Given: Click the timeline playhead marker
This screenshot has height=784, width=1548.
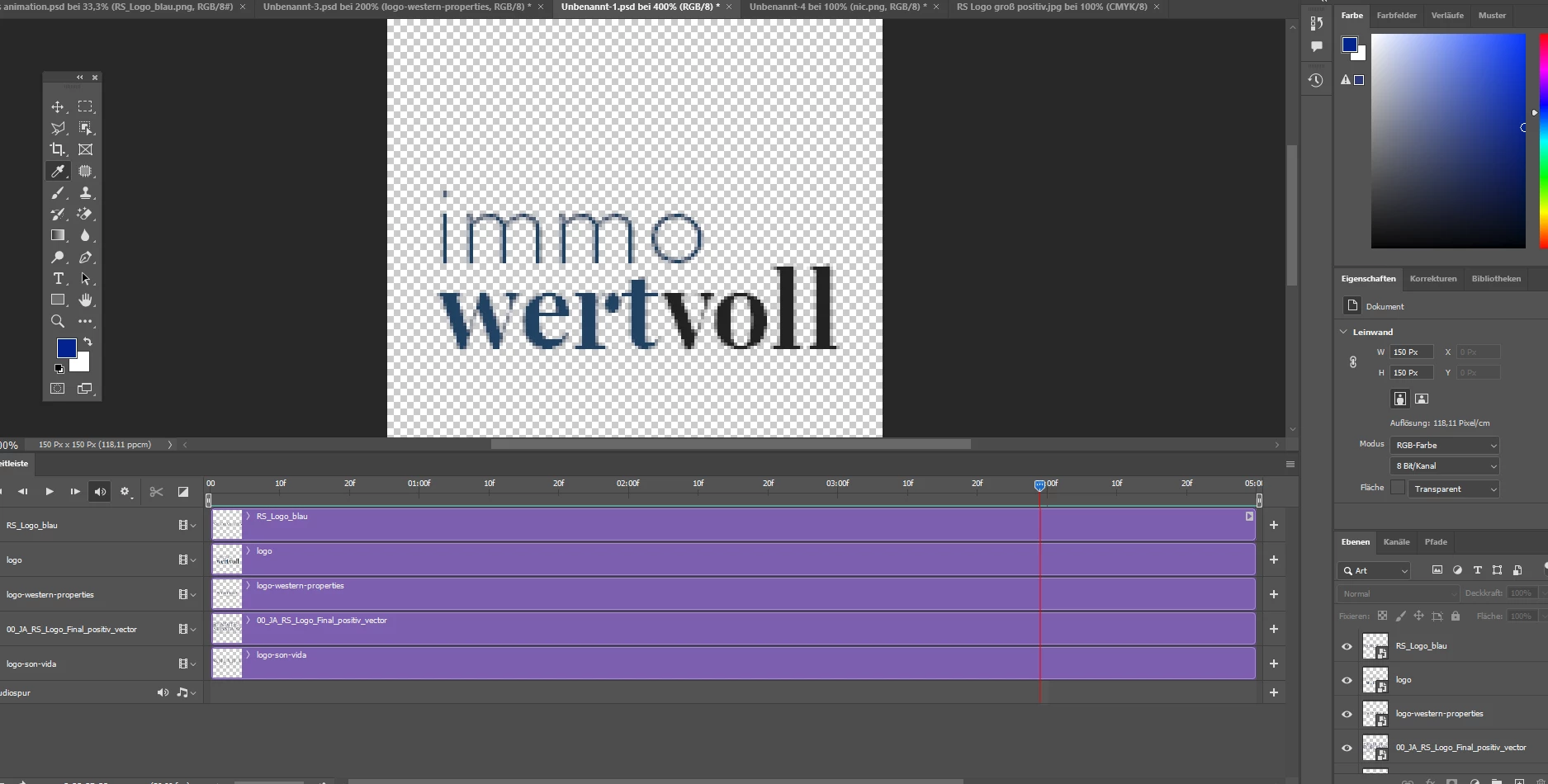Looking at the screenshot, I should tap(1039, 485).
